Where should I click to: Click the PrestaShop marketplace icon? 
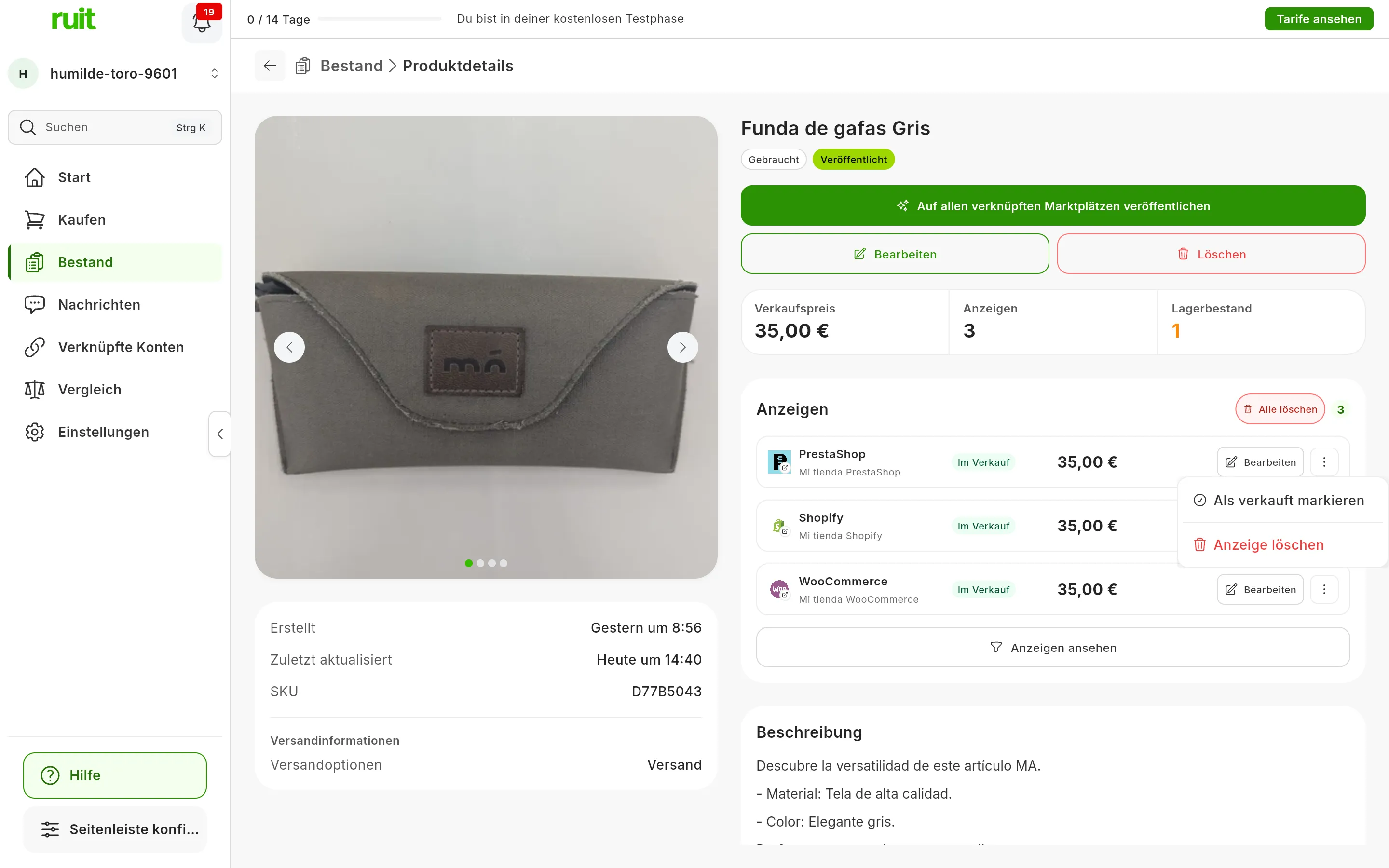[x=779, y=461]
